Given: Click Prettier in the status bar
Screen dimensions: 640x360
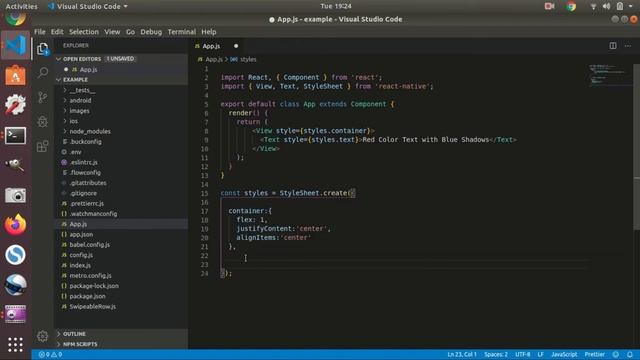Looking at the screenshot, I should [595, 354].
